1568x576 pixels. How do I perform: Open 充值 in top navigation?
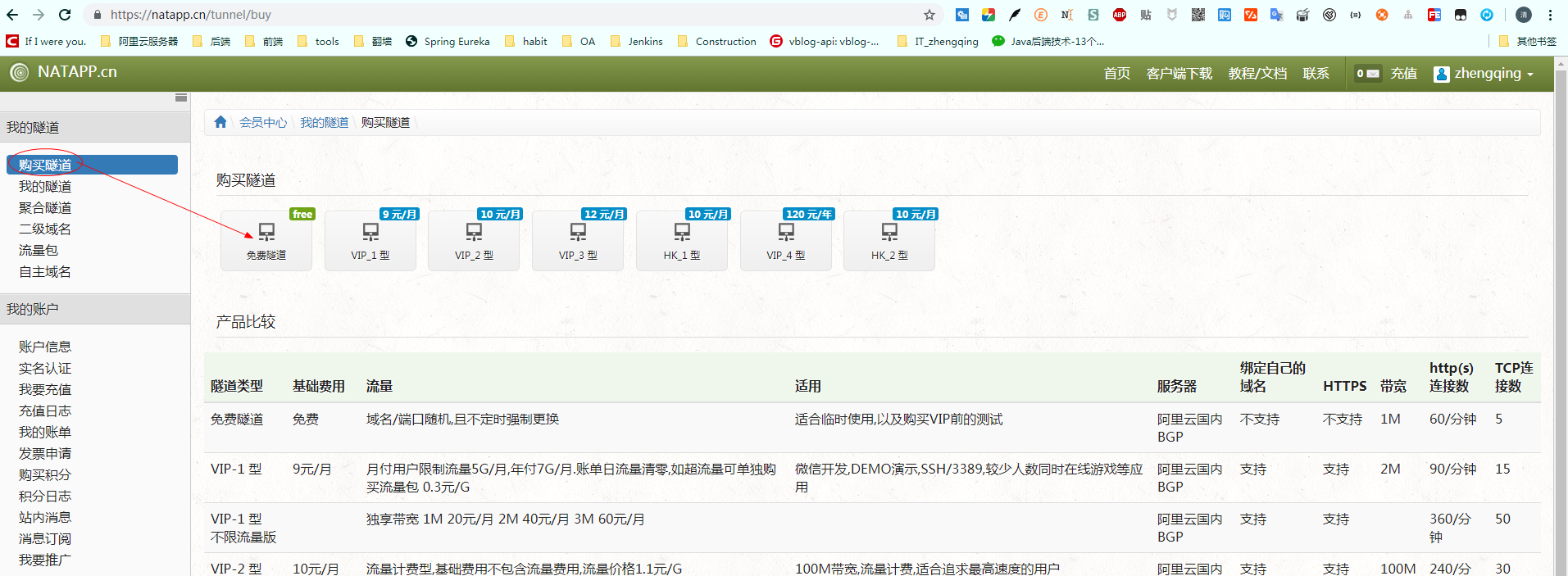tap(1403, 74)
